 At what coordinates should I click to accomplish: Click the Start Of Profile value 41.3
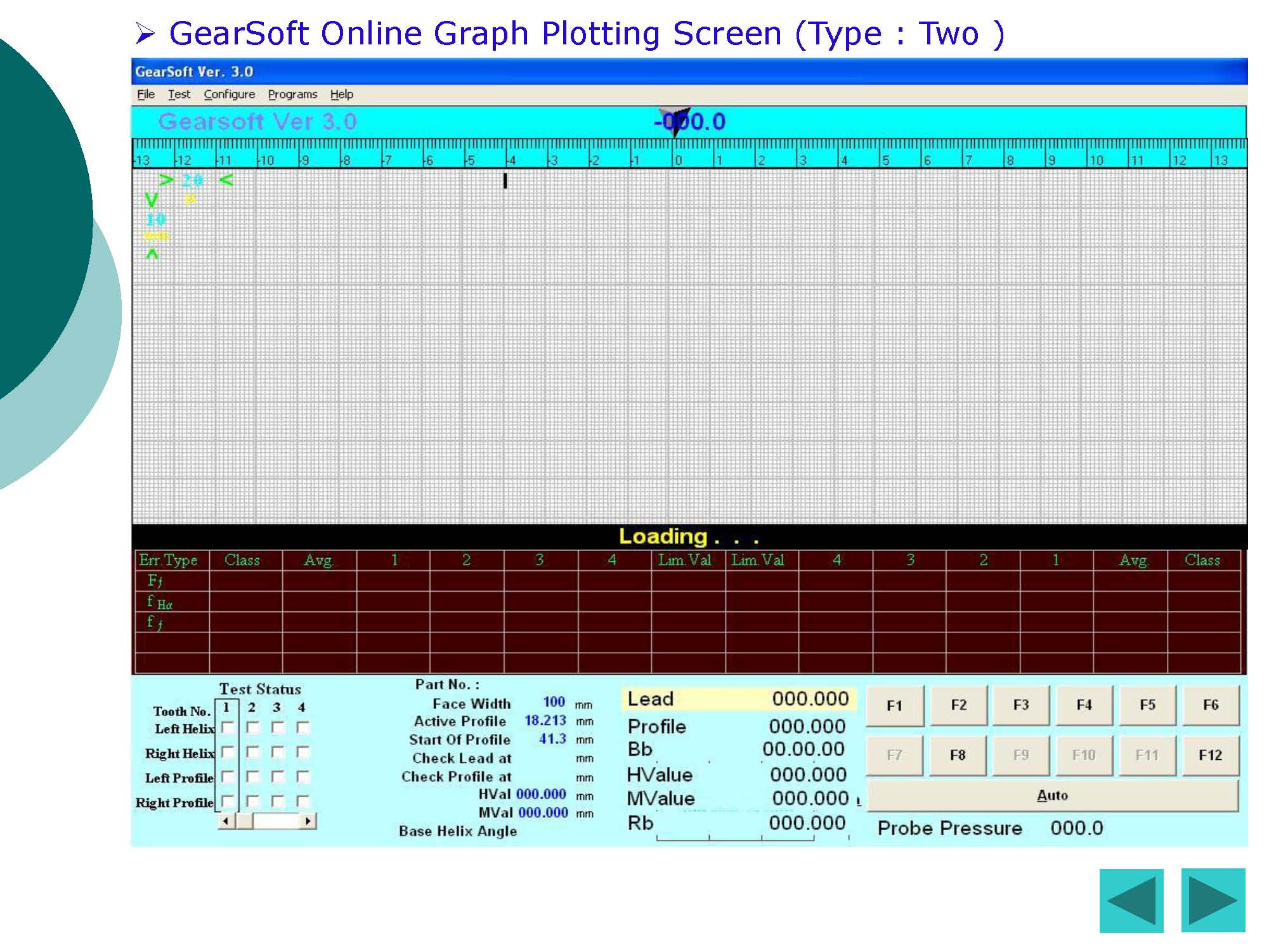click(552, 739)
